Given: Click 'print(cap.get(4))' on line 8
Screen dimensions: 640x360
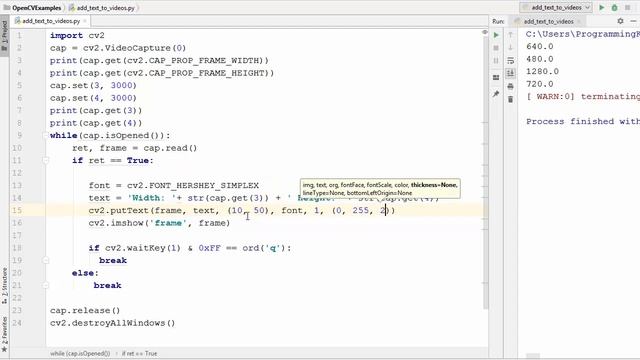Looking at the screenshot, I should 96,123.
